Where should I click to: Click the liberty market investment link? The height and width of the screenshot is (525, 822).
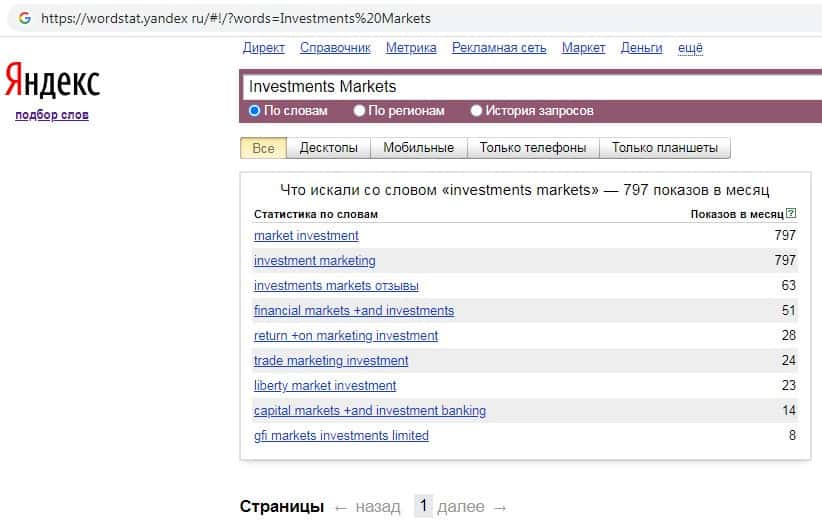(325, 386)
